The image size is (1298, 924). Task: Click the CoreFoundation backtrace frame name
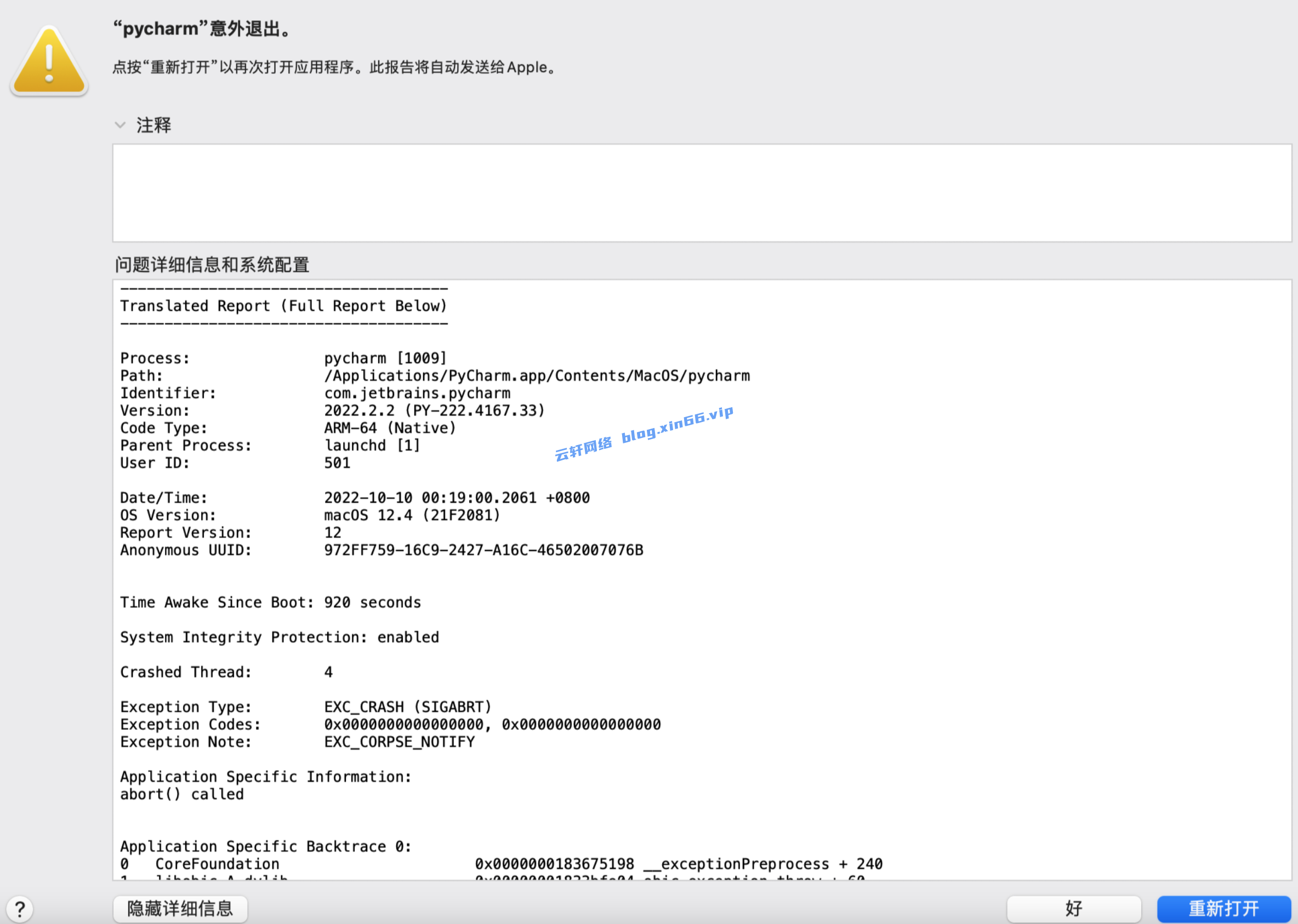218,864
